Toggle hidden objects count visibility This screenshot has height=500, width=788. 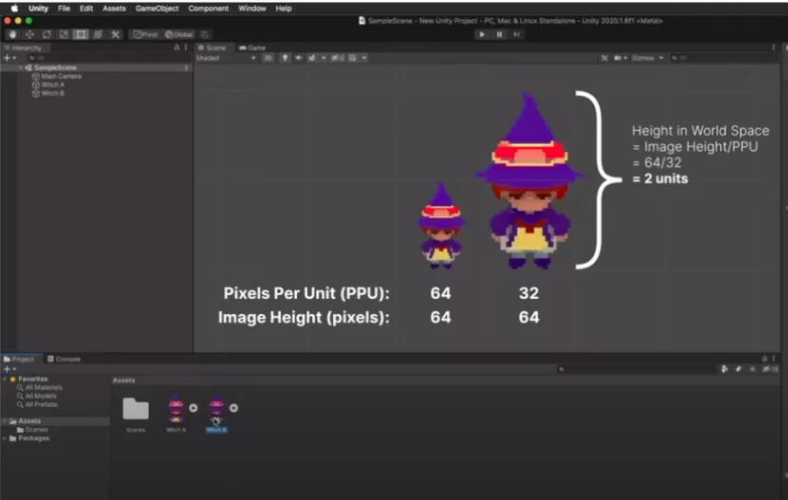click(x=337, y=58)
